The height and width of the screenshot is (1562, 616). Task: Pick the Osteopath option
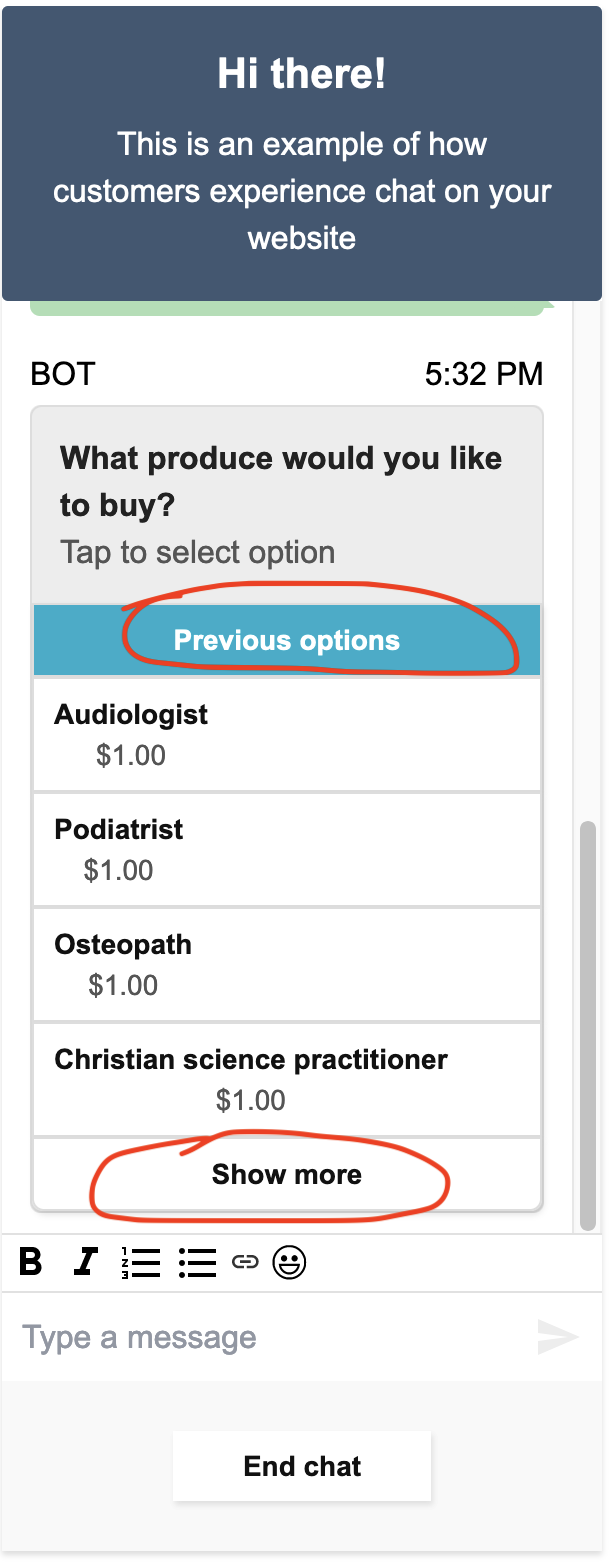287,965
